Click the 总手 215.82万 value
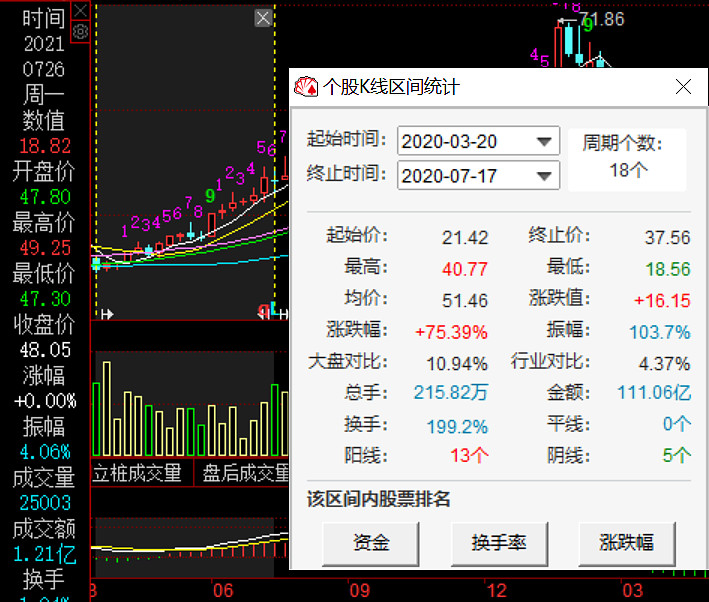The image size is (709, 602). pyautogui.click(x=451, y=393)
